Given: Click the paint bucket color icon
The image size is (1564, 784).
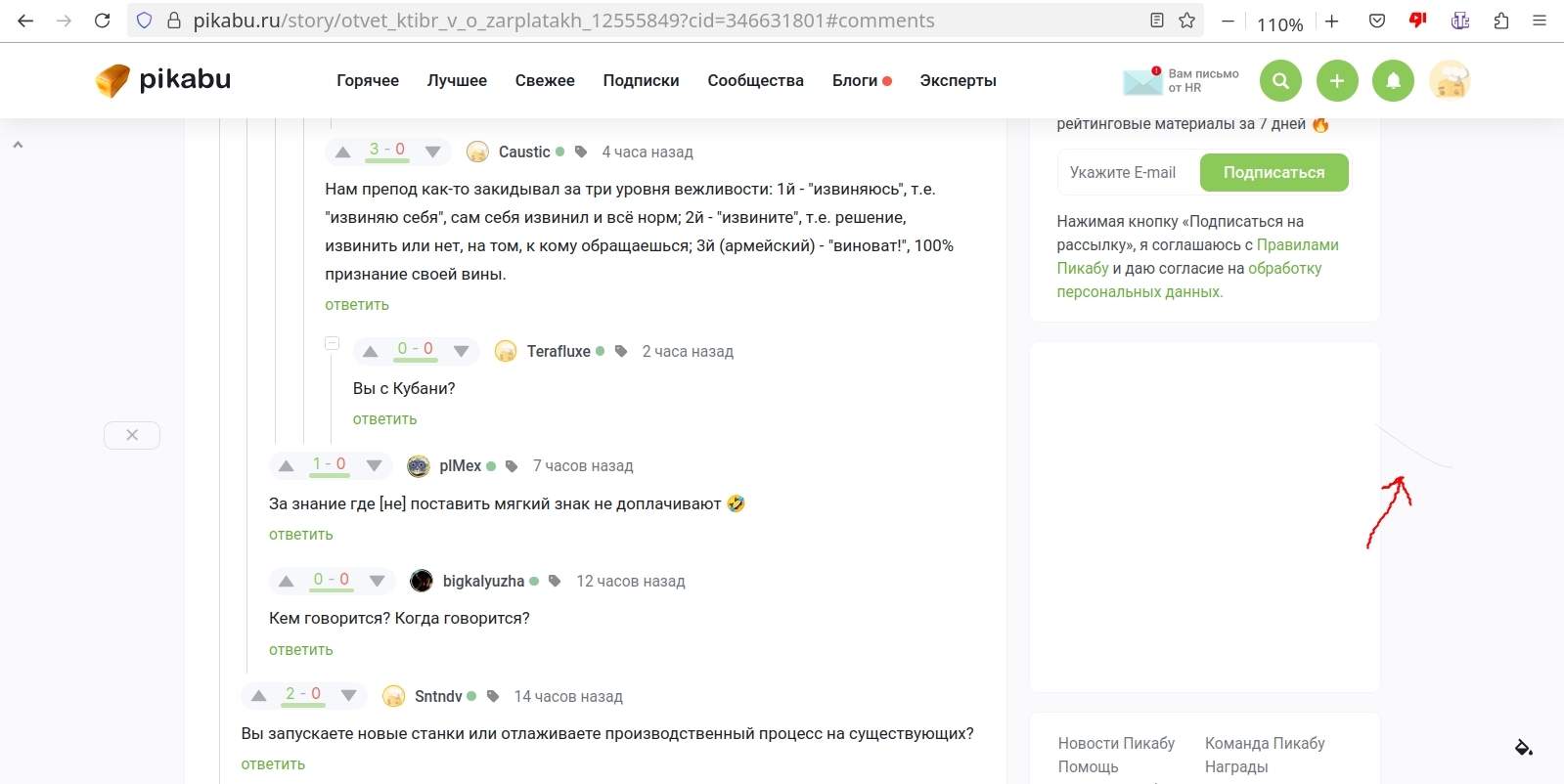Looking at the screenshot, I should 1523,748.
